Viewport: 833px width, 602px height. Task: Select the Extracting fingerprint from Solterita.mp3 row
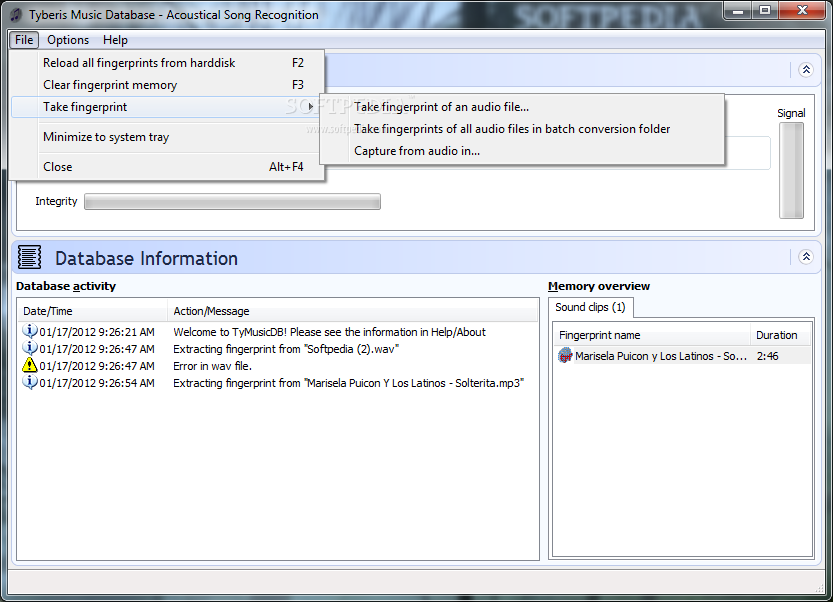279,383
